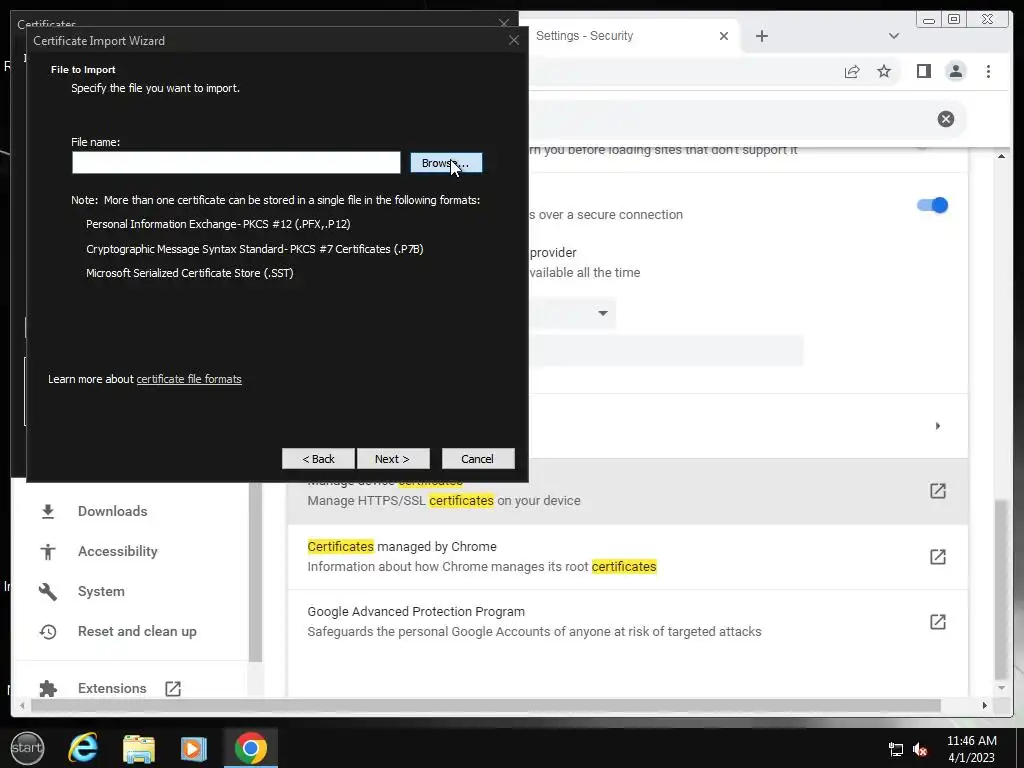Open Extensions from the sidebar

[x=112, y=688]
